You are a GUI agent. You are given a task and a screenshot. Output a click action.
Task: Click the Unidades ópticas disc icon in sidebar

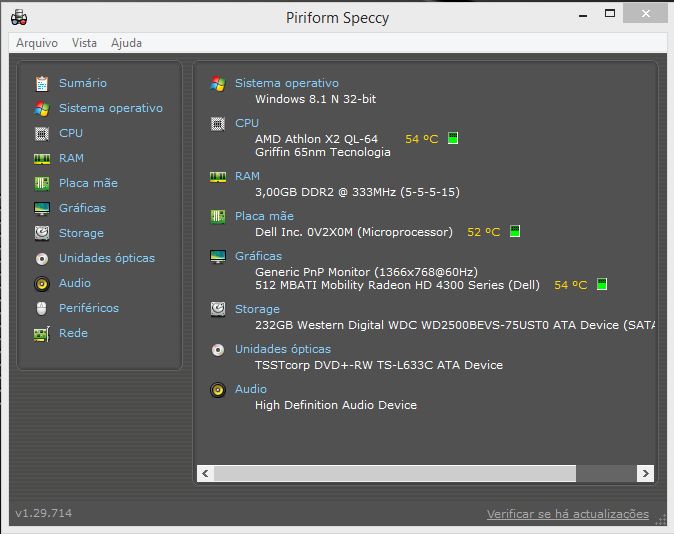42,258
